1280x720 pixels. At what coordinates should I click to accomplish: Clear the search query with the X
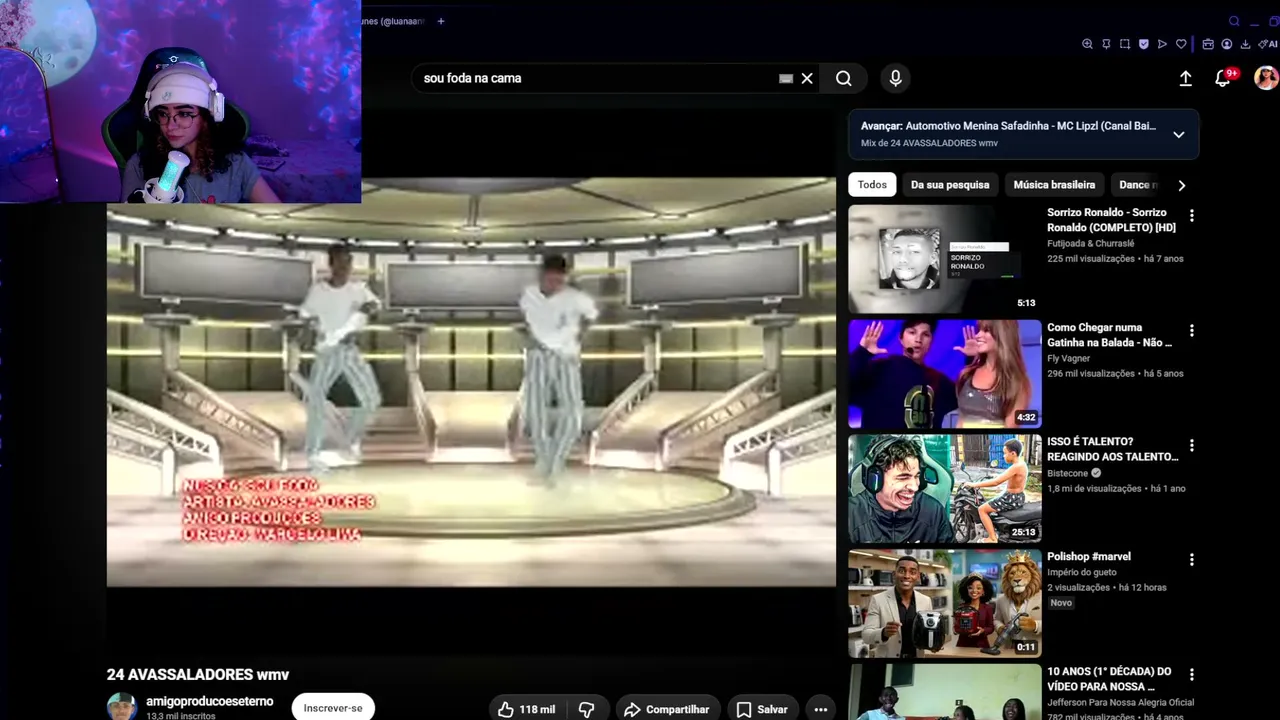point(807,78)
